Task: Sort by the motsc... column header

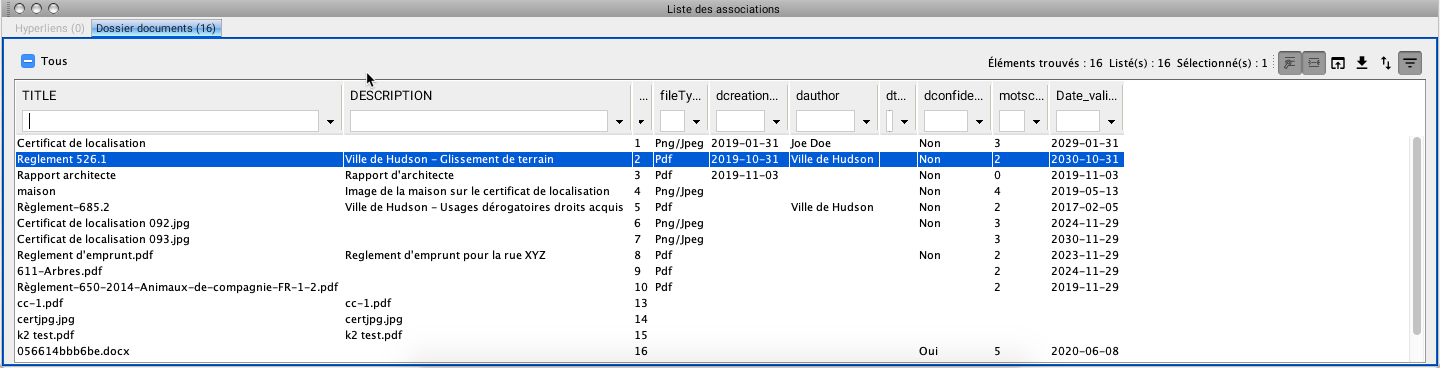Action: point(1020,96)
